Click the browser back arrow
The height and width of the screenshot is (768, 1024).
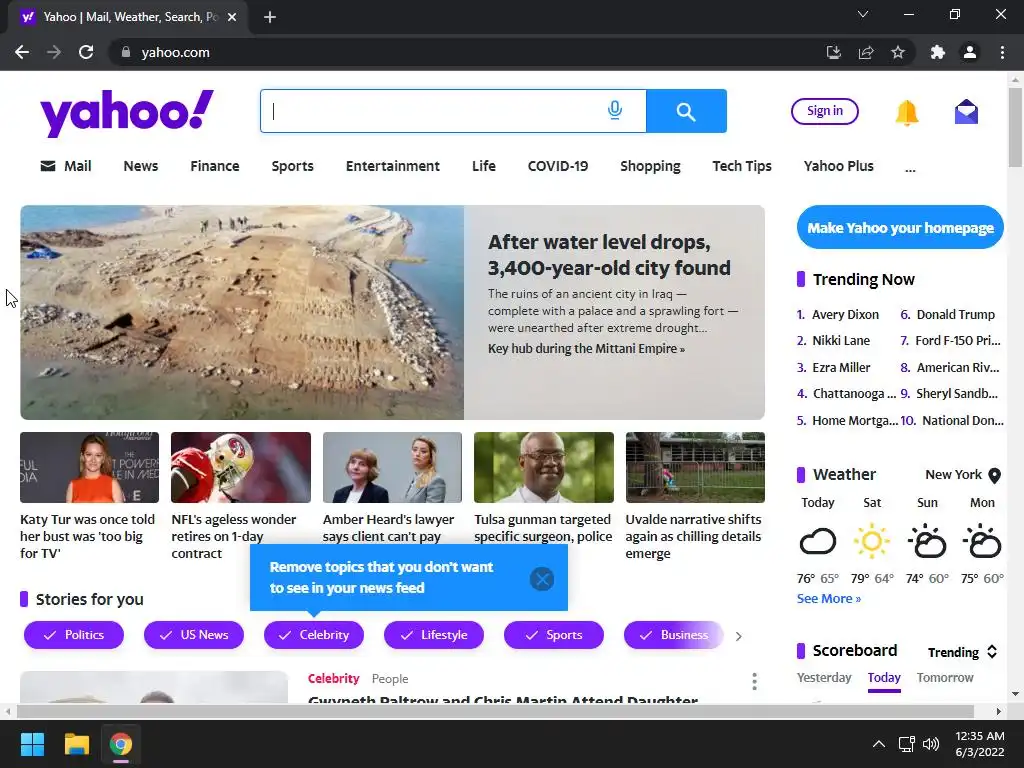(x=22, y=52)
